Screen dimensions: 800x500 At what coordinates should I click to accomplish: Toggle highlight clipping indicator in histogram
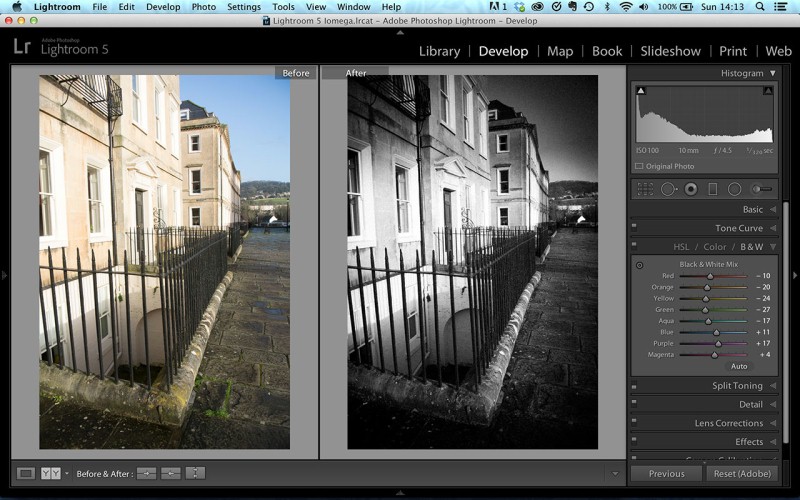coord(768,90)
